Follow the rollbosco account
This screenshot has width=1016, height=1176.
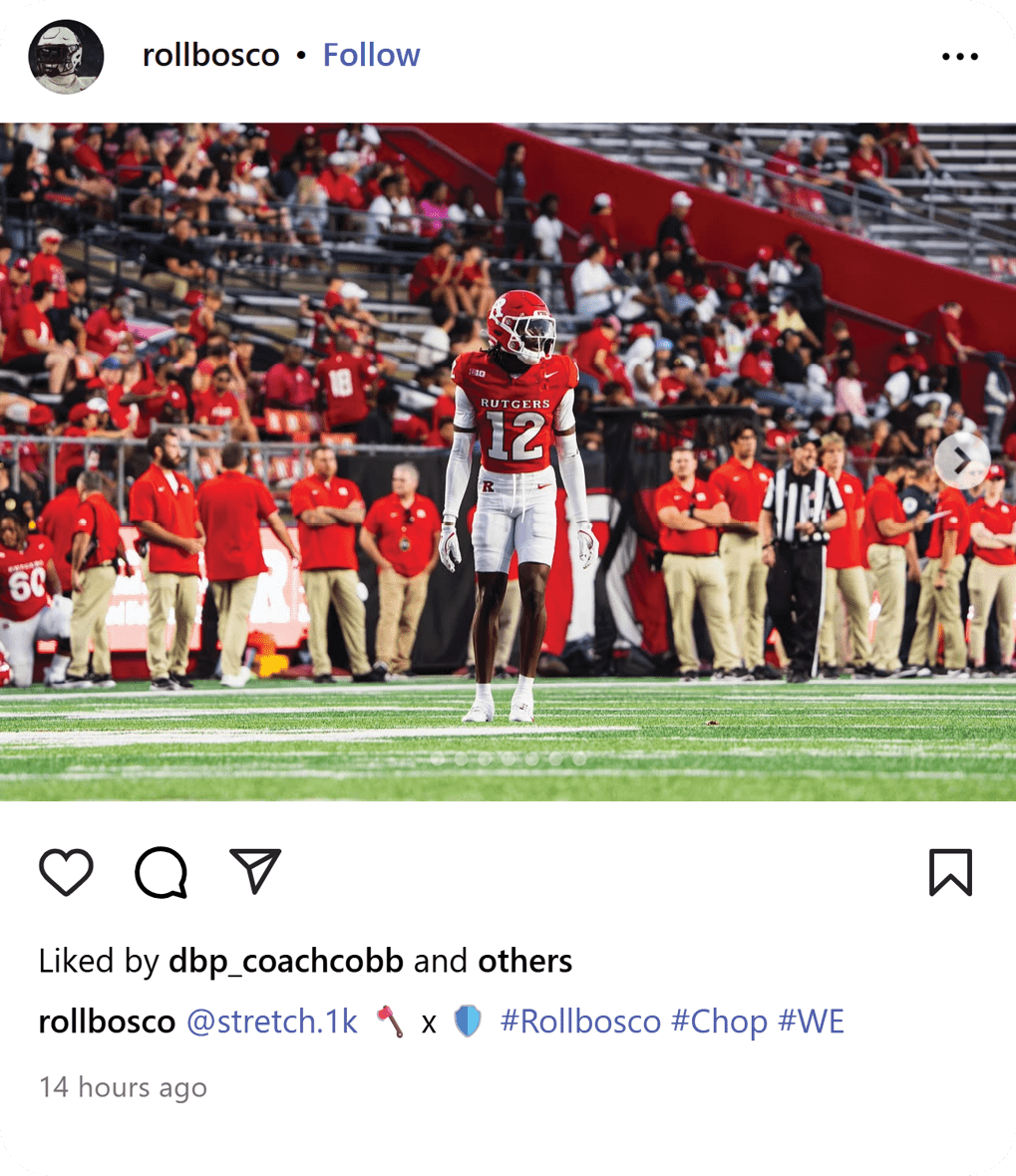tap(372, 55)
